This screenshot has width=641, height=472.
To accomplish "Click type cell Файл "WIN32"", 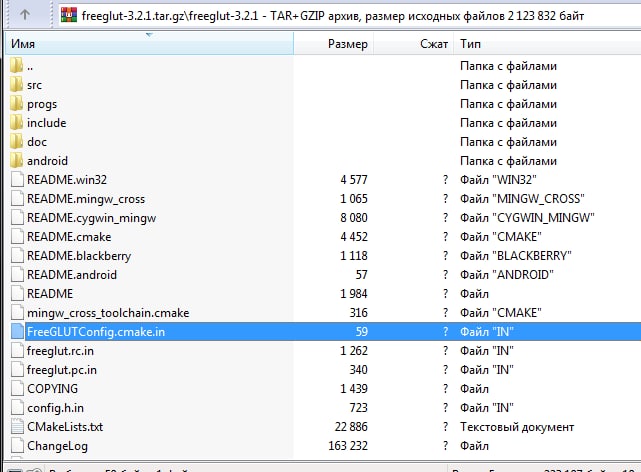I will coord(498,179).
